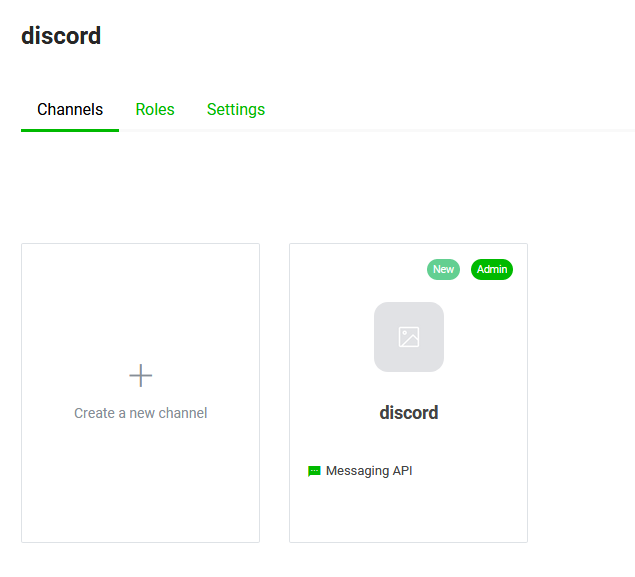Switch to the Channels tab
The width and height of the screenshot is (635, 577).
70,110
